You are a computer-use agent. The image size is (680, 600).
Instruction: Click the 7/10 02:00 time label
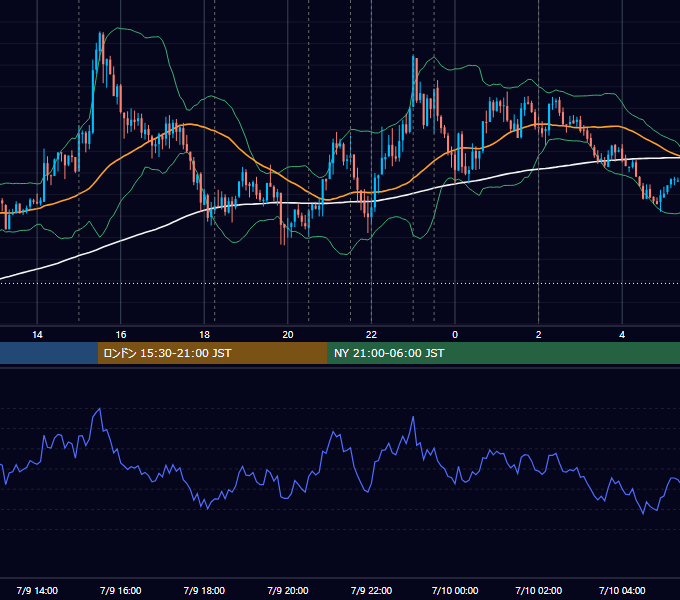[539, 590]
